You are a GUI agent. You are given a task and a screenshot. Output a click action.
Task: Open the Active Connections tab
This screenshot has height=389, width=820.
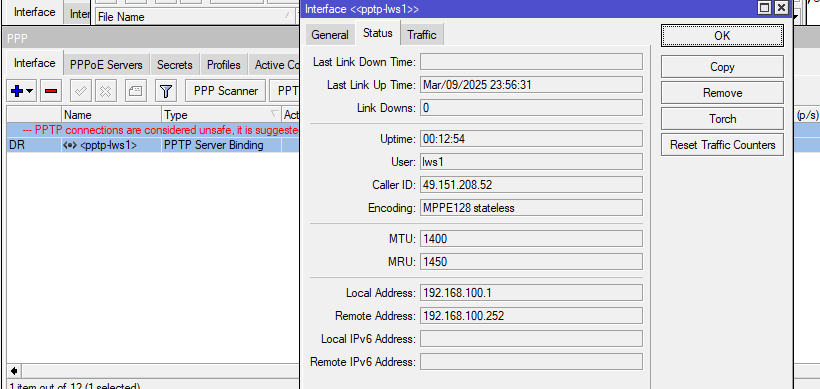pos(275,65)
